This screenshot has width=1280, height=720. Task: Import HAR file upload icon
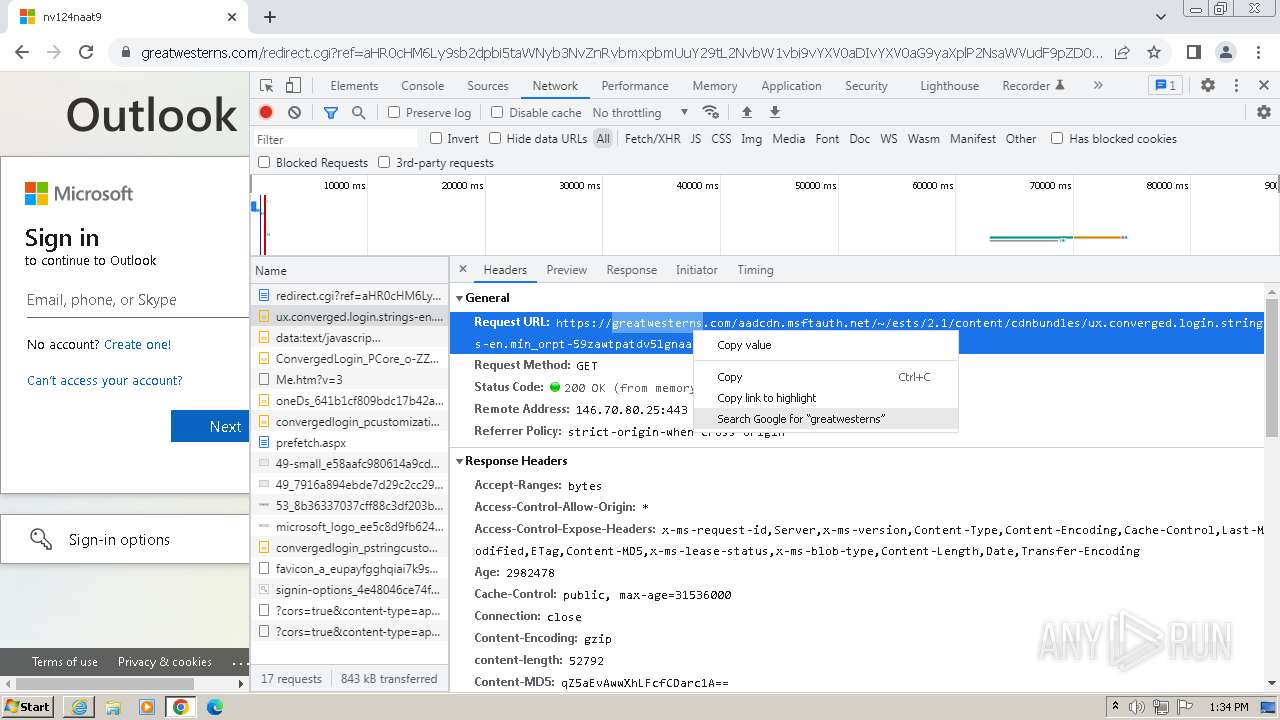click(746, 112)
